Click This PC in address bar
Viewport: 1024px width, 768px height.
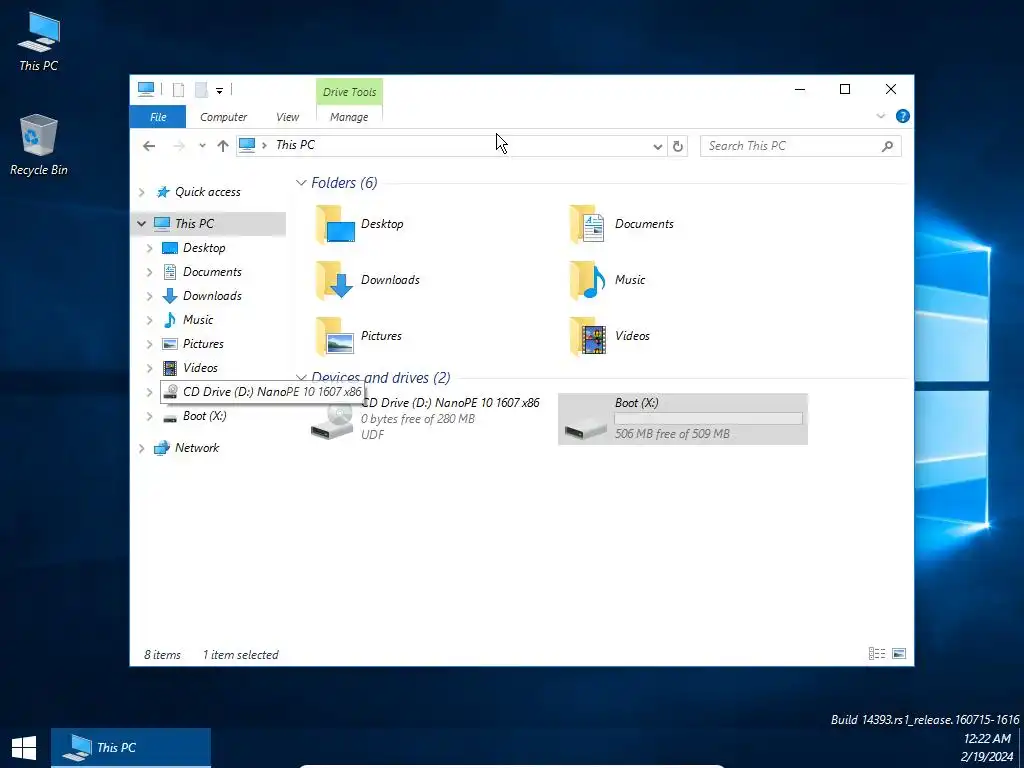[295, 145]
